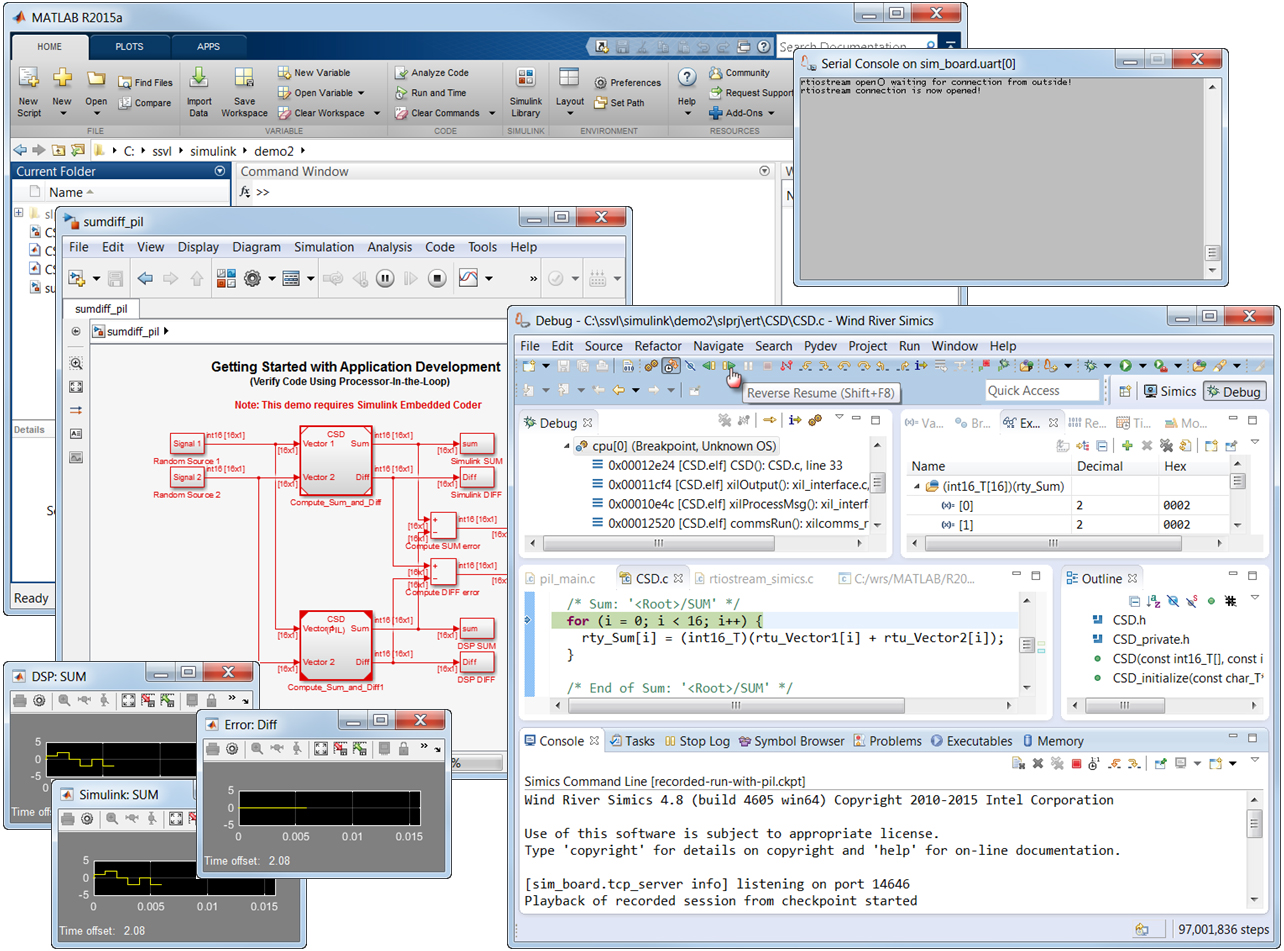Toggle the Sample Time Display palette icon
This screenshot has height=951, width=1284.
pos(76,410)
